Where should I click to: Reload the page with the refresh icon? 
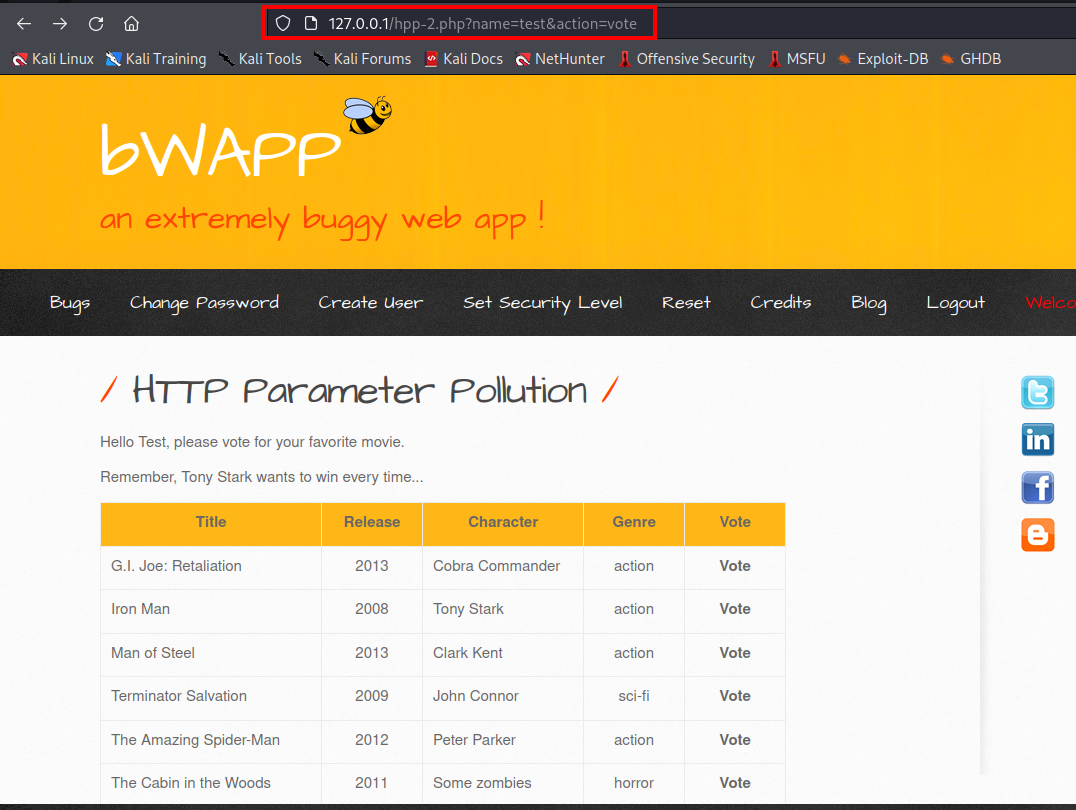(x=95, y=24)
